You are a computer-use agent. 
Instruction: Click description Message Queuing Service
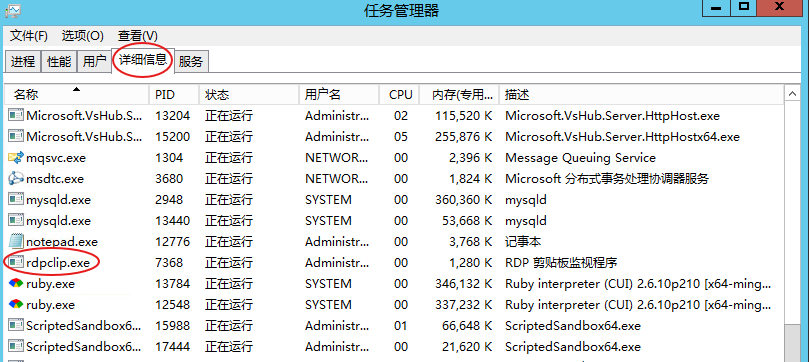tap(580, 158)
